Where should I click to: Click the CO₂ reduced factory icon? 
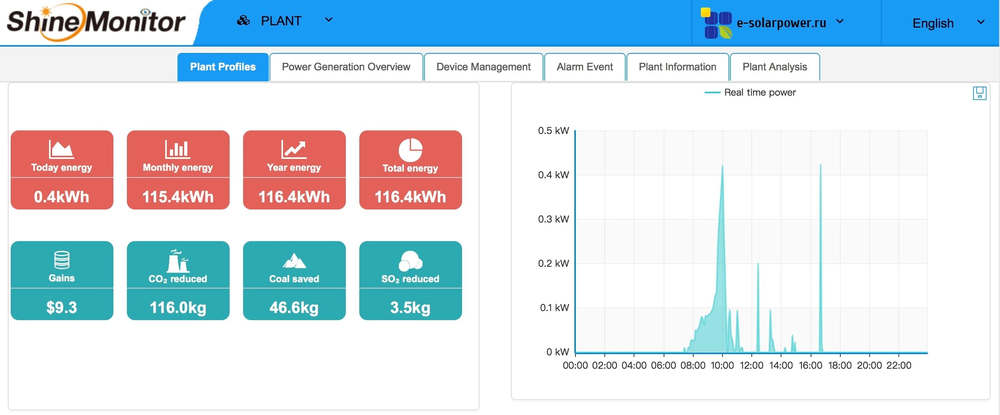click(177, 260)
